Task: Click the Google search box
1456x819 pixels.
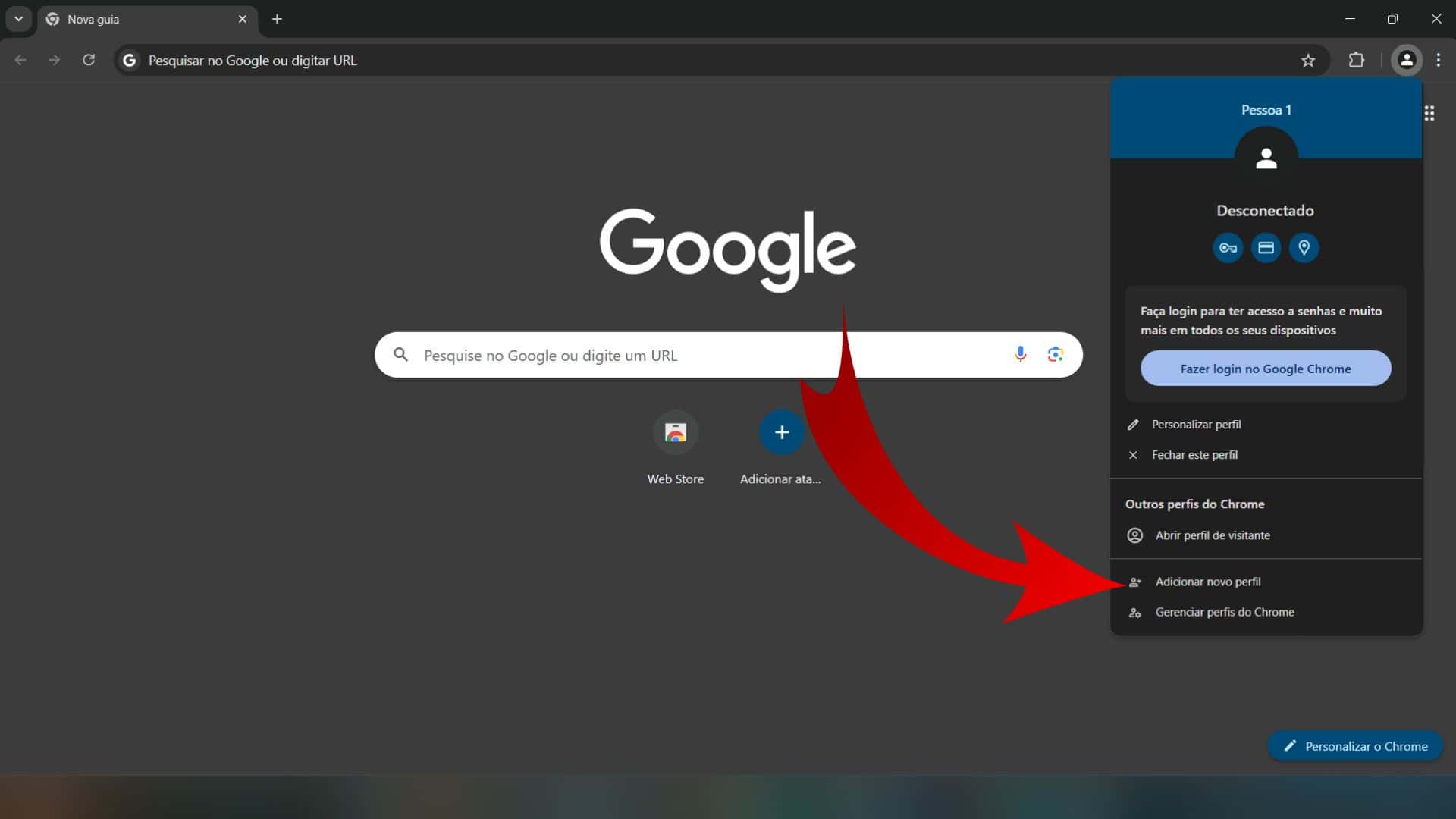Action: pos(729,355)
